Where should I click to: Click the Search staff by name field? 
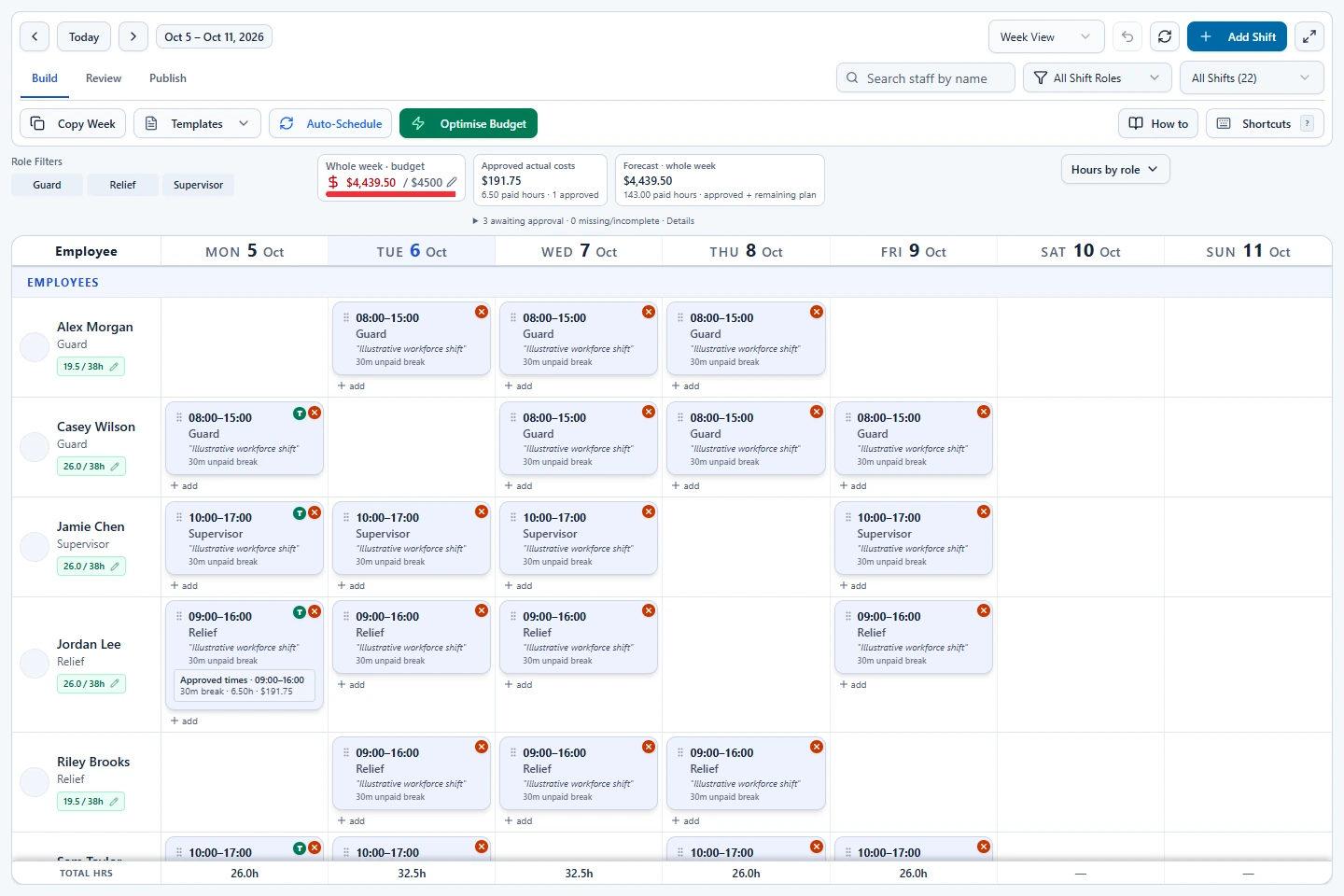pos(926,78)
